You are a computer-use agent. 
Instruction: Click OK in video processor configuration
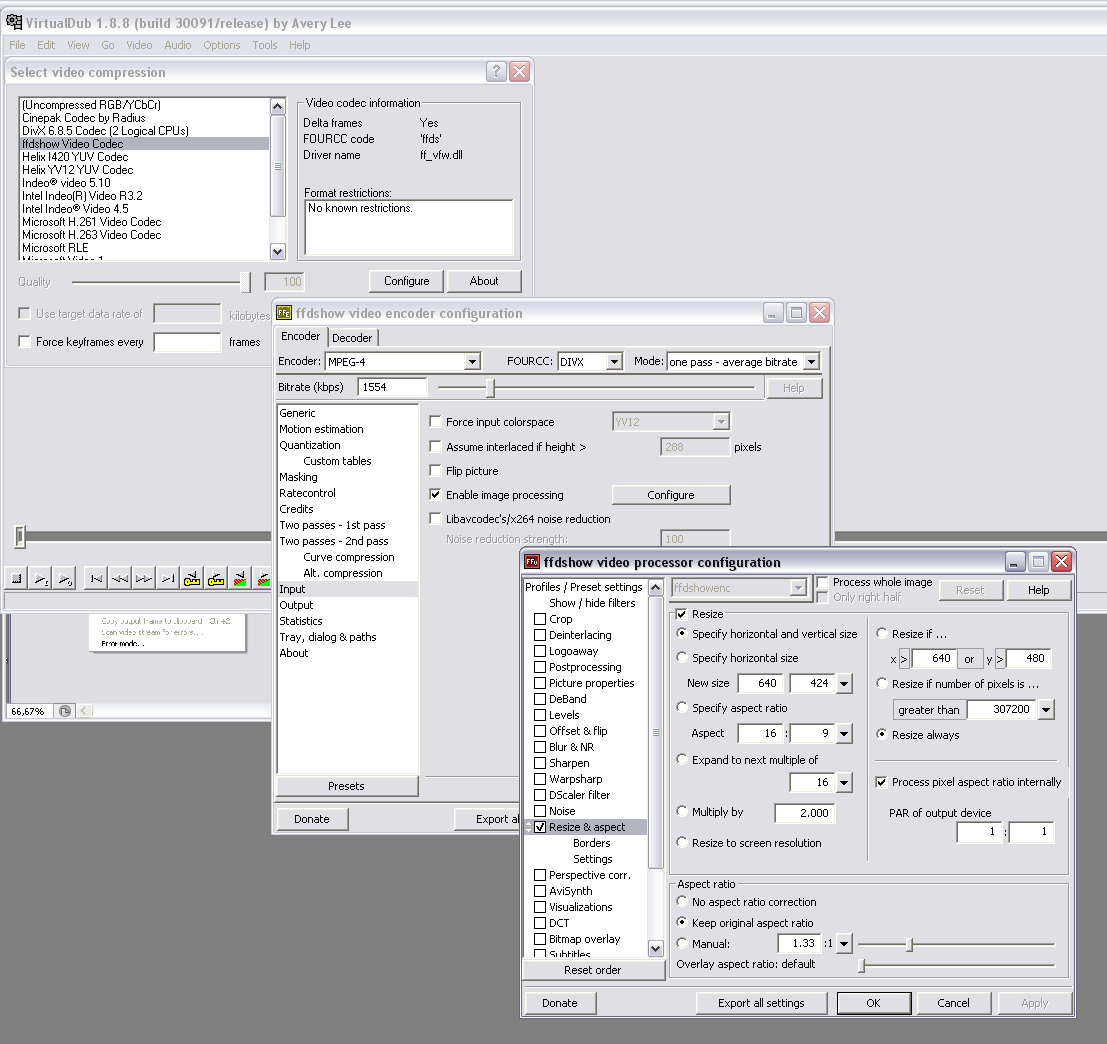pos(873,1003)
